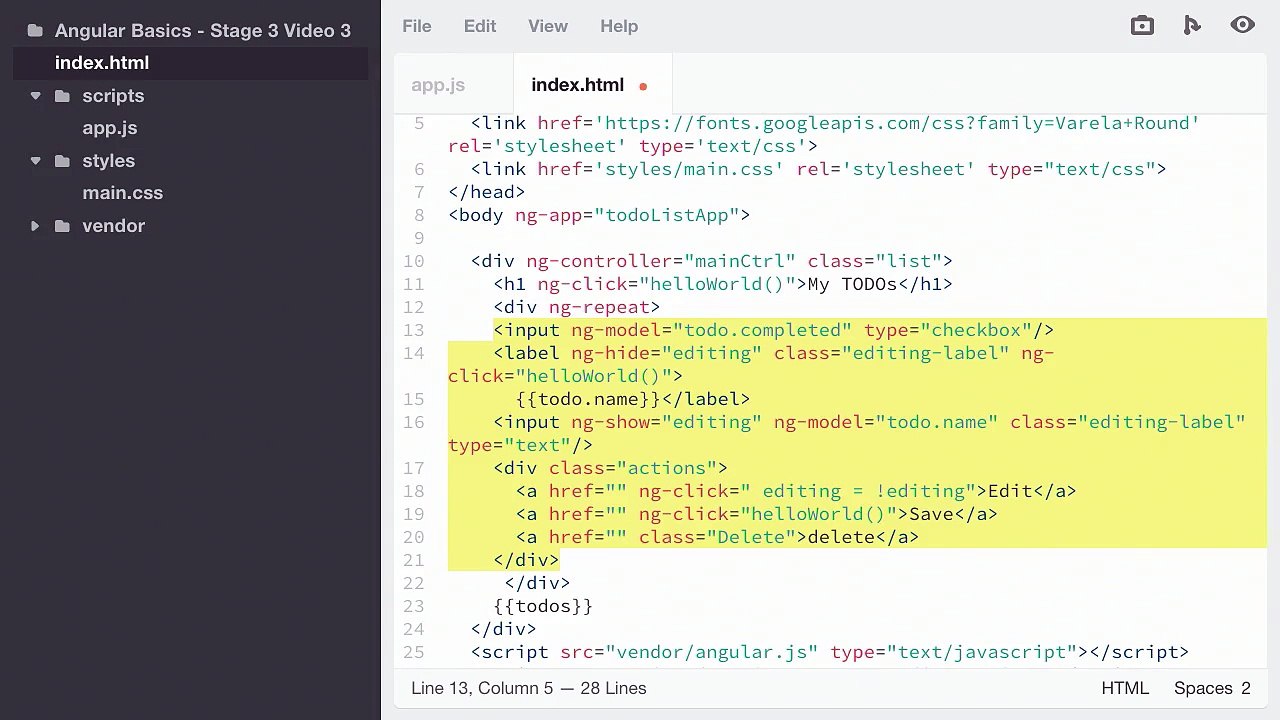The image size is (1280, 720).
Task: Click 'vendor/angular.js' on line 25
Action: (712, 652)
